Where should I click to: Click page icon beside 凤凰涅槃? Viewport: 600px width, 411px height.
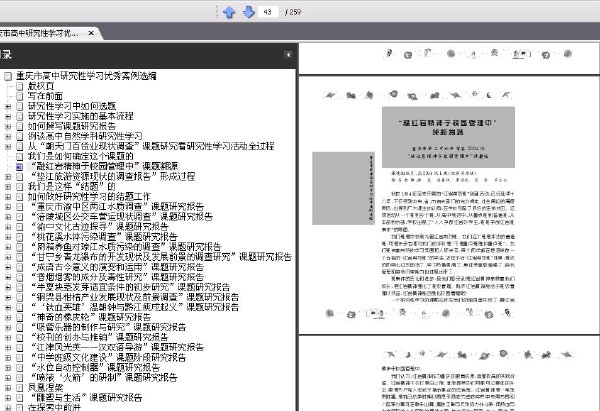(20, 388)
